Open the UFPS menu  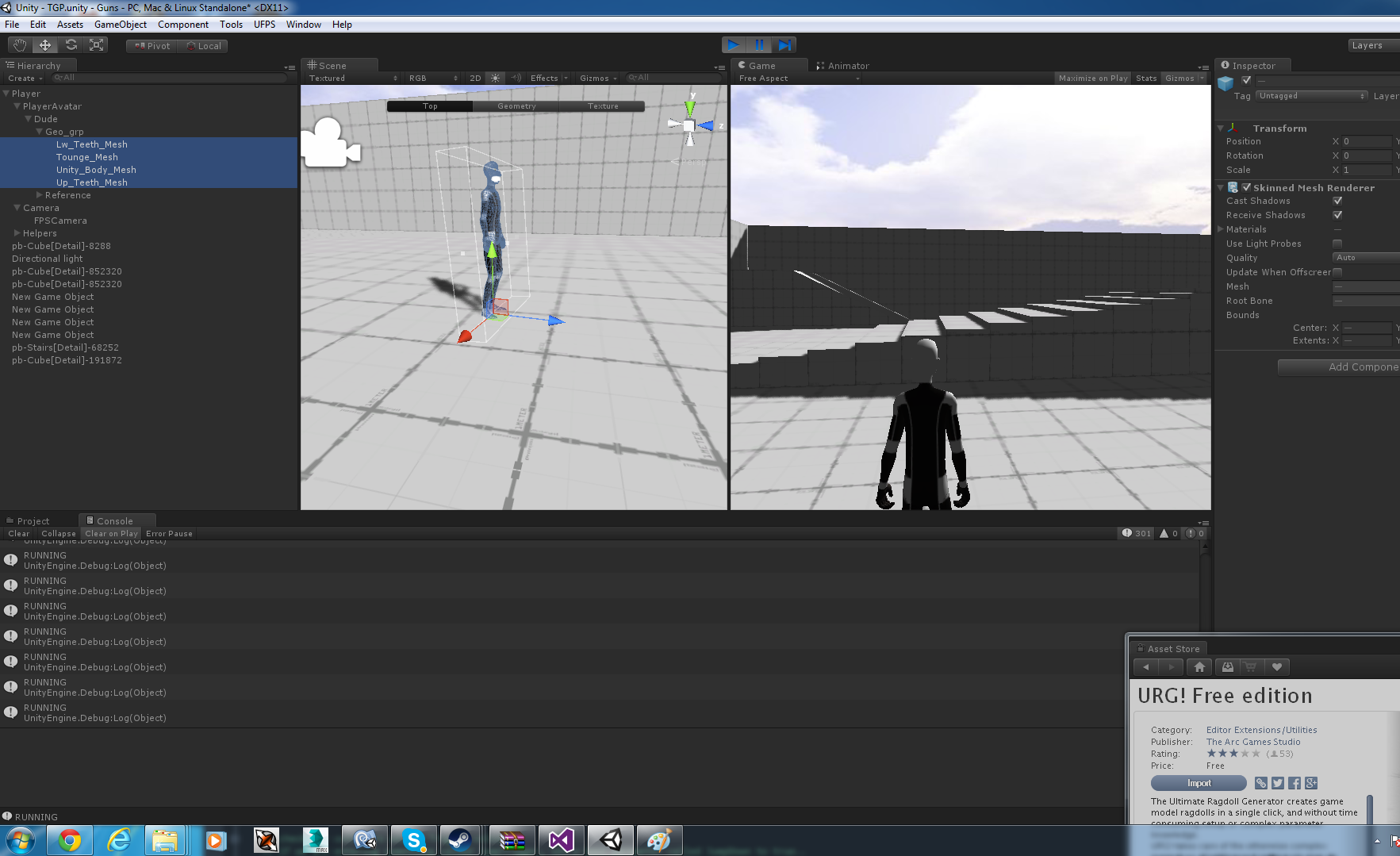265,25
